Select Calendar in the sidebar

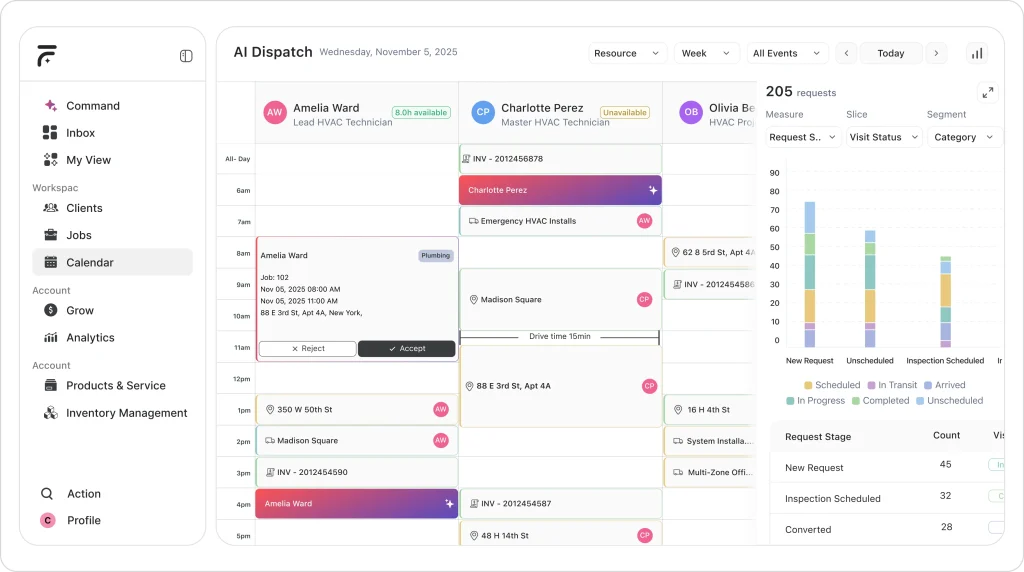point(112,262)
